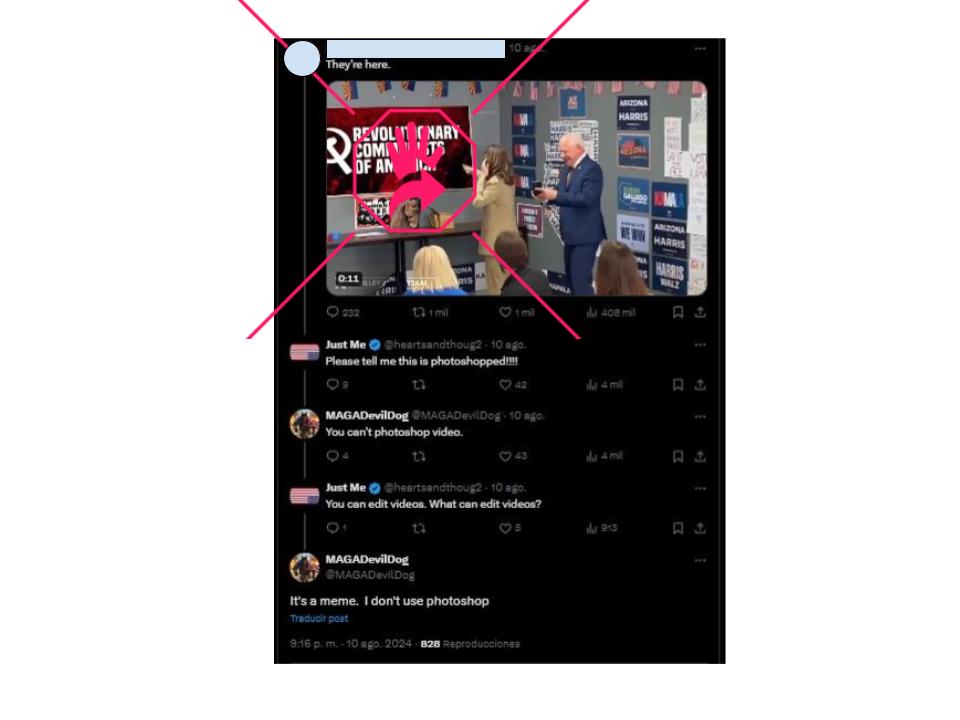Retweet "You can't photoshop video." reply
The image size is (960, 720).
[419, 456]
